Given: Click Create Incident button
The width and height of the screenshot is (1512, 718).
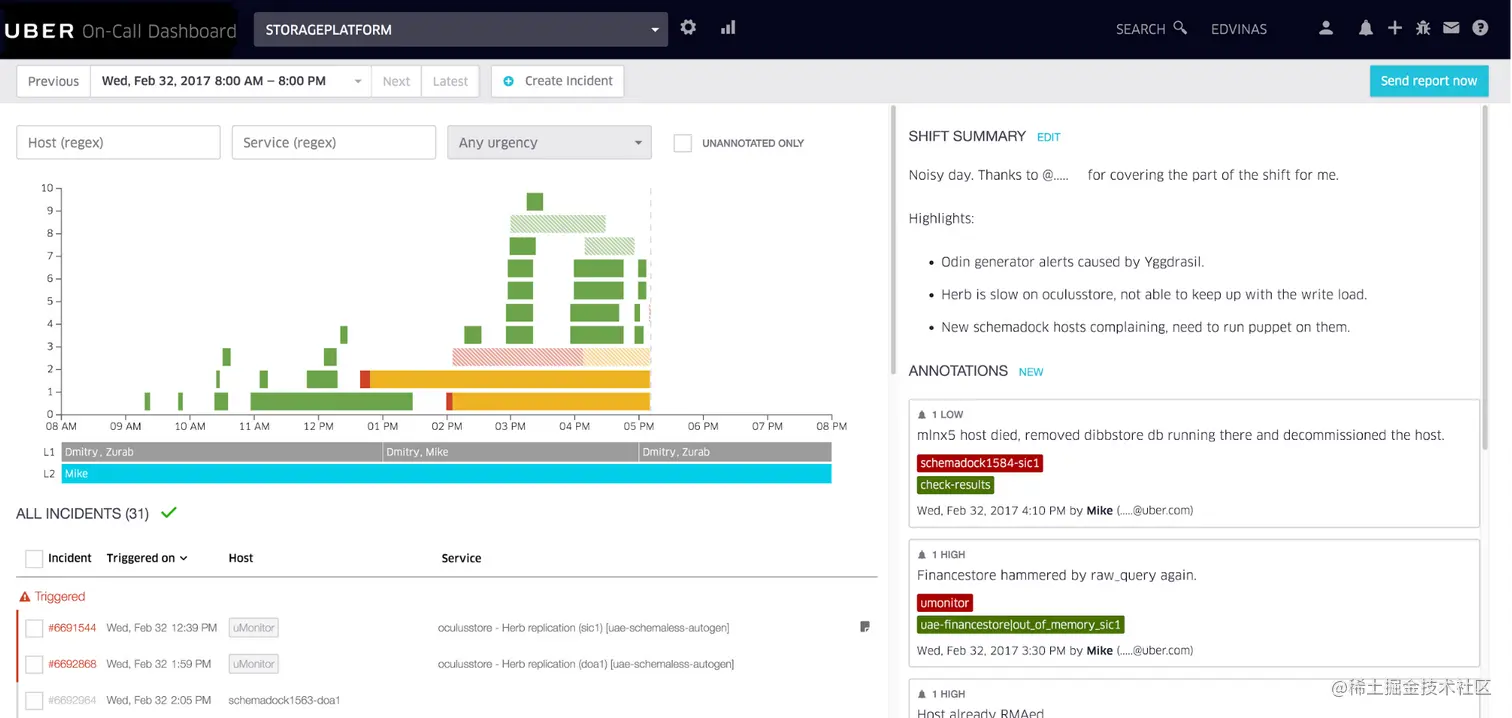Looking at the screenshot, I should [558, 81].
